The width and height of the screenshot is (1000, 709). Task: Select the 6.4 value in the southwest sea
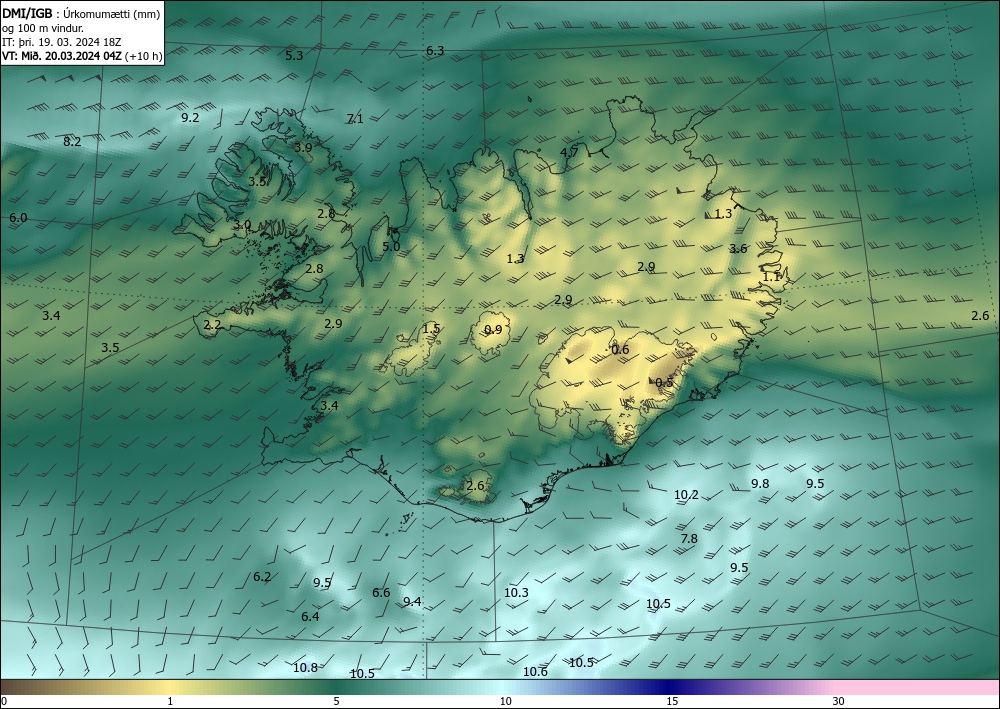coord(310,617)
